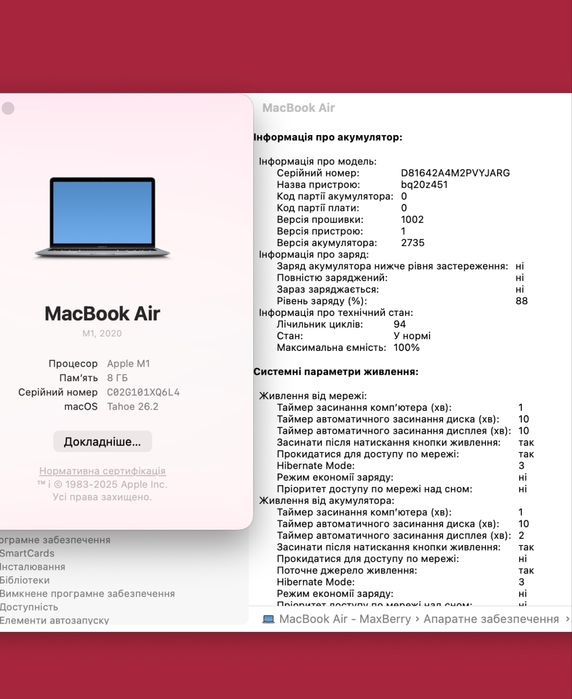Click the MacBook Air window title
This screenshot has width=572, height=699.
point(298,108)
